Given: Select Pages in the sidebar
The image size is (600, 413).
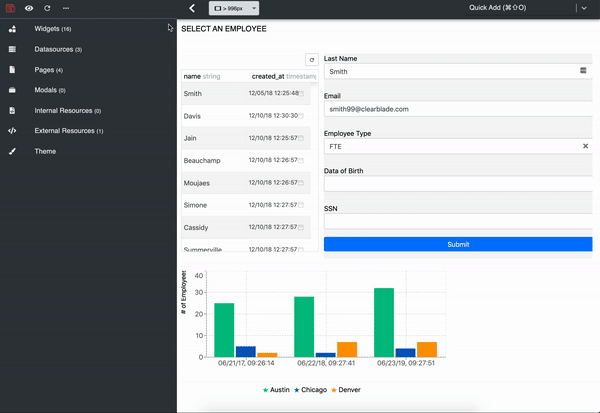Looking at the screenshot, I should click(48, 70).
